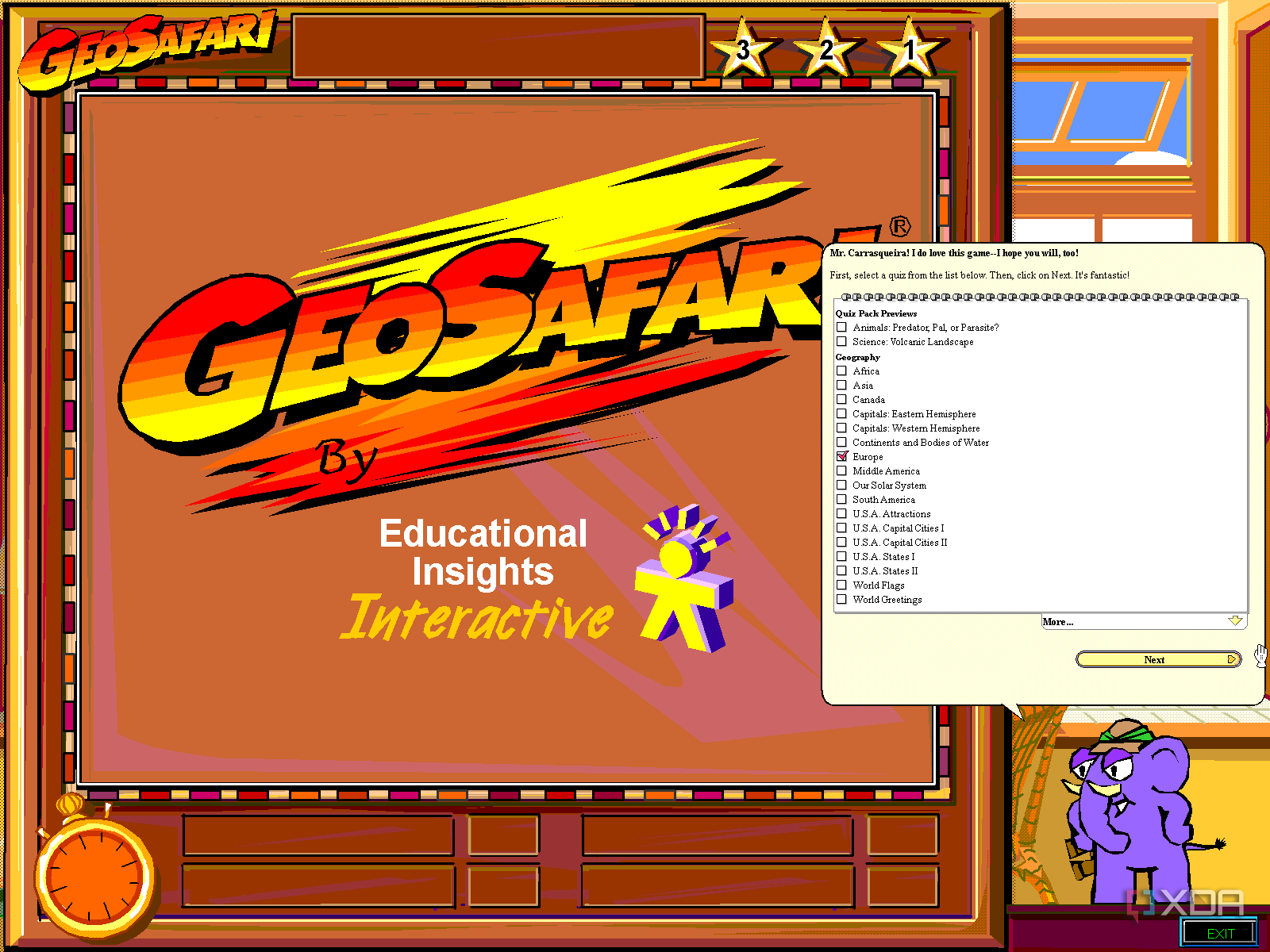This screenshot has height=952, width=1270.
Task: Click the star numbered 1
Action: pyautogui.click(x=910, y=49)
